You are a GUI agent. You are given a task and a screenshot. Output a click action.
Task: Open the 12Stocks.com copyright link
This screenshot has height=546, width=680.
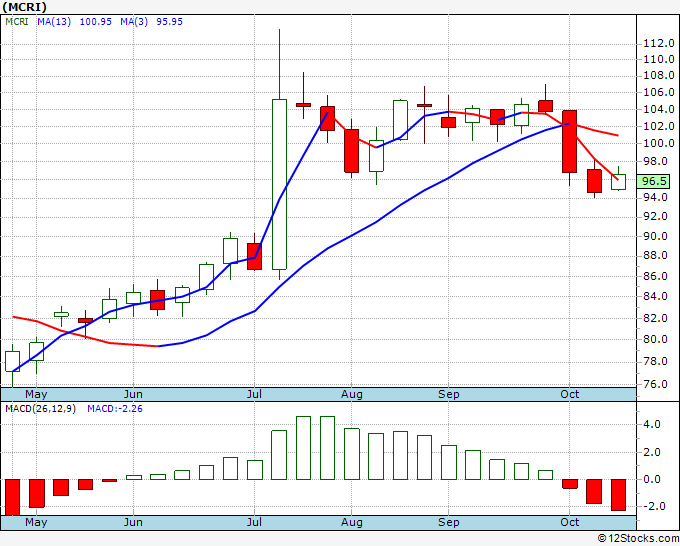pyautogui.click(x=638, y=538)
